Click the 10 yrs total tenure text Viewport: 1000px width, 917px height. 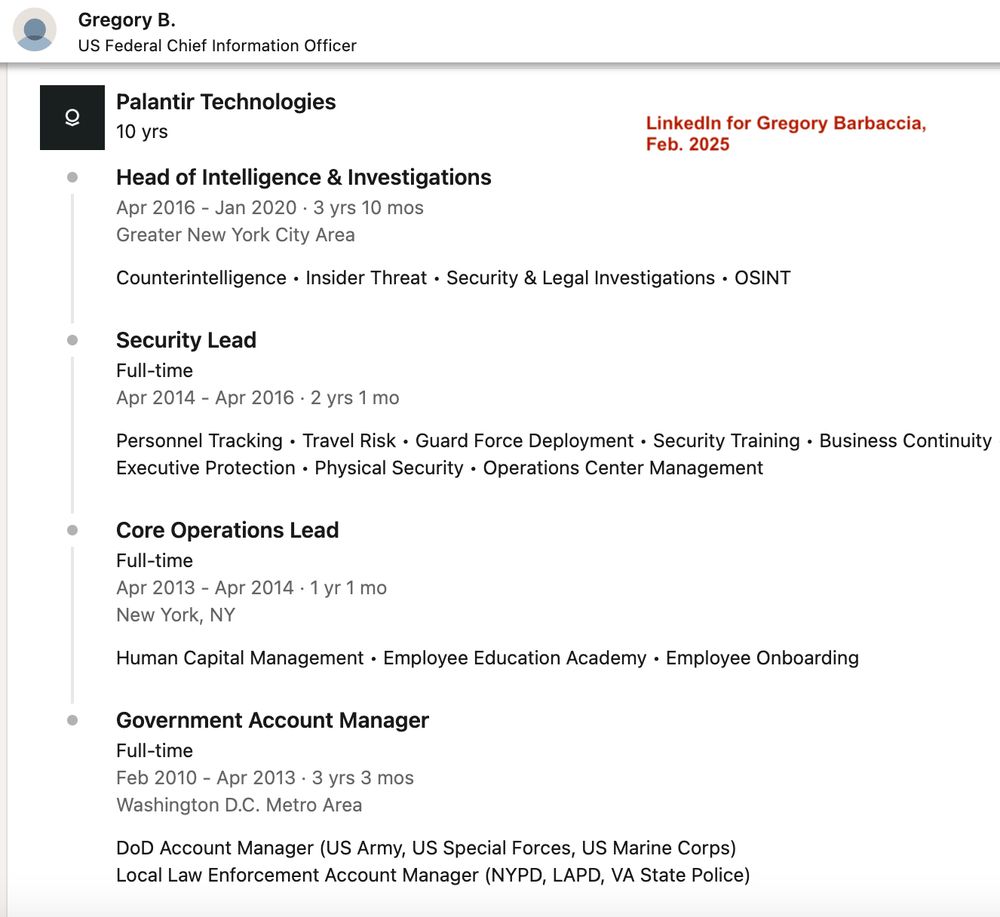(142, 131)
